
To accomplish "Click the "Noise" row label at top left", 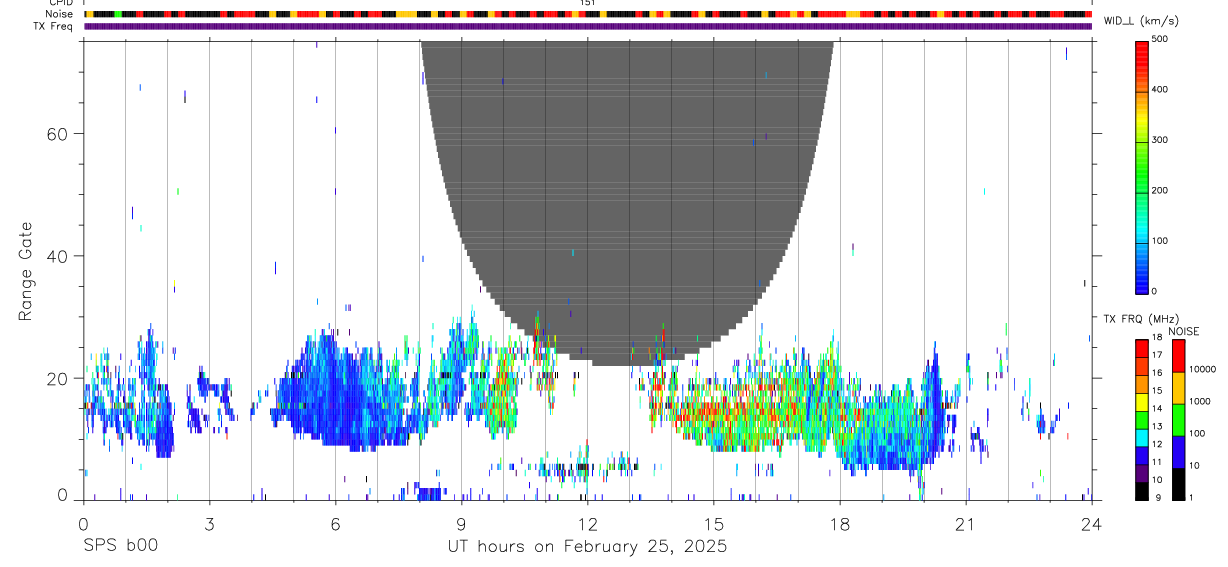I will tap(59, 14).
